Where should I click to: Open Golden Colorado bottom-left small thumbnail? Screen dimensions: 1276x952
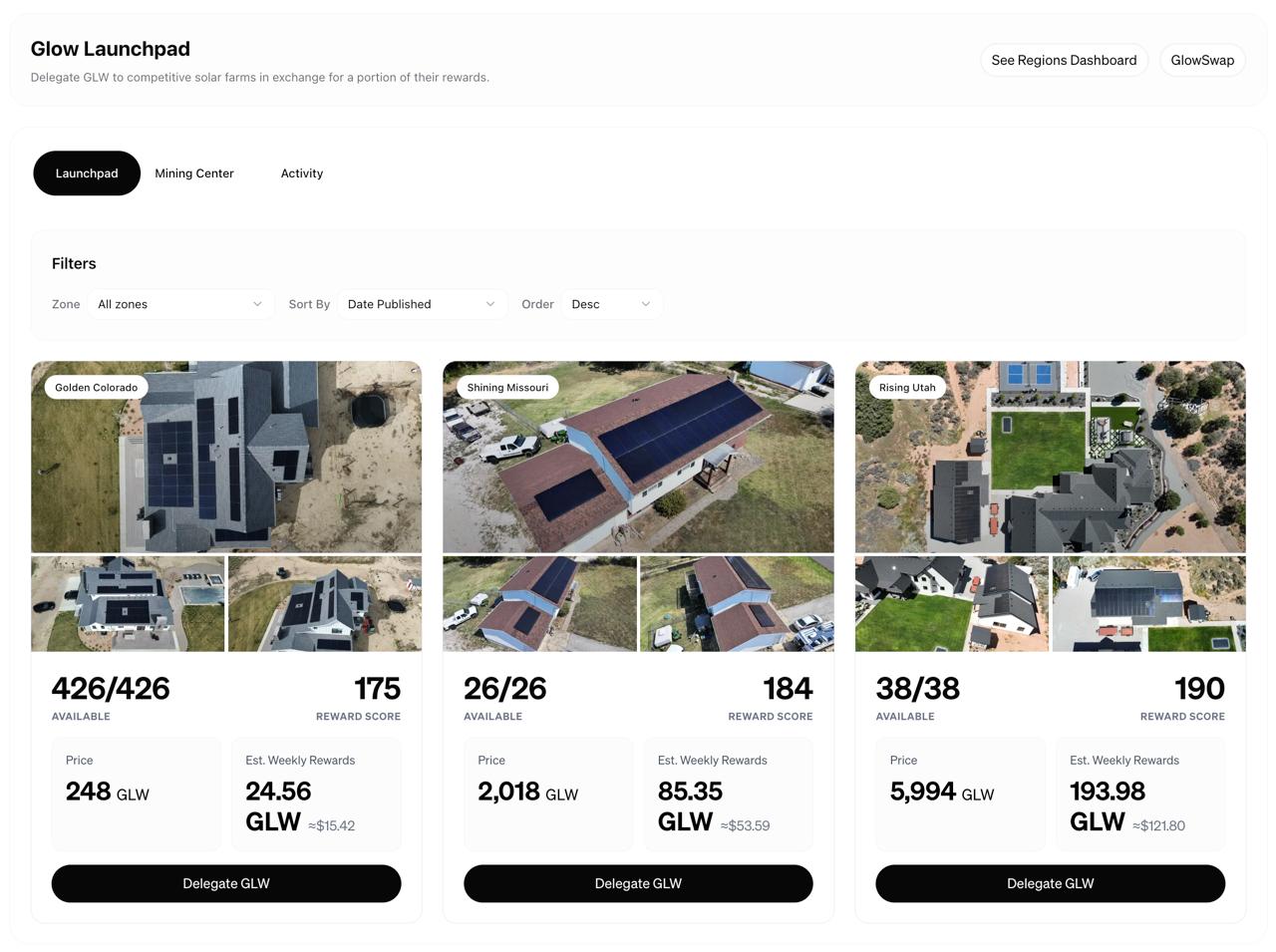[x=128, y=604]
